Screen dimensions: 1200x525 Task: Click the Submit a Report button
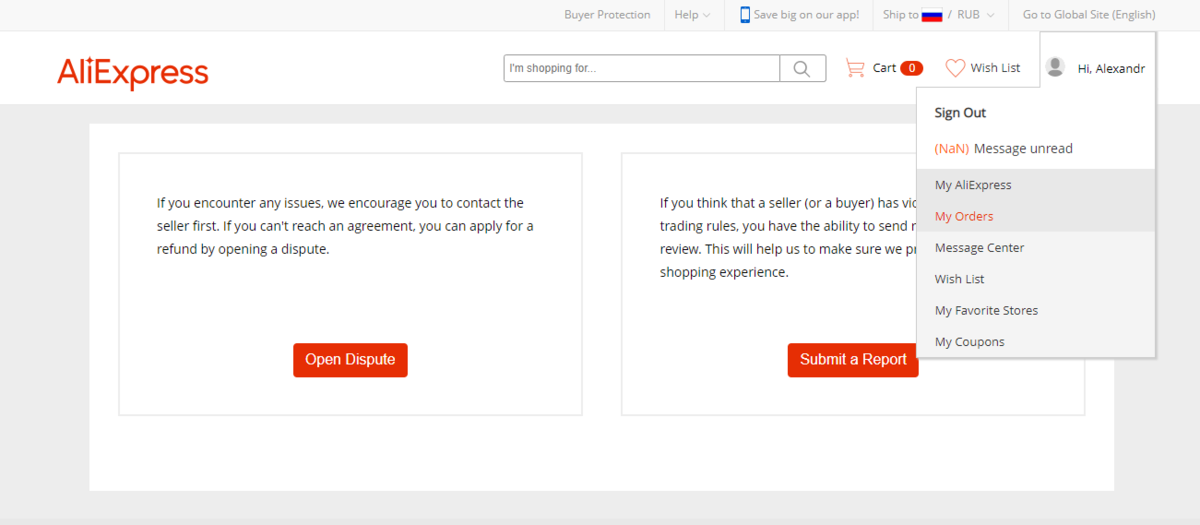pyautogui.click(x=853, y=360)
